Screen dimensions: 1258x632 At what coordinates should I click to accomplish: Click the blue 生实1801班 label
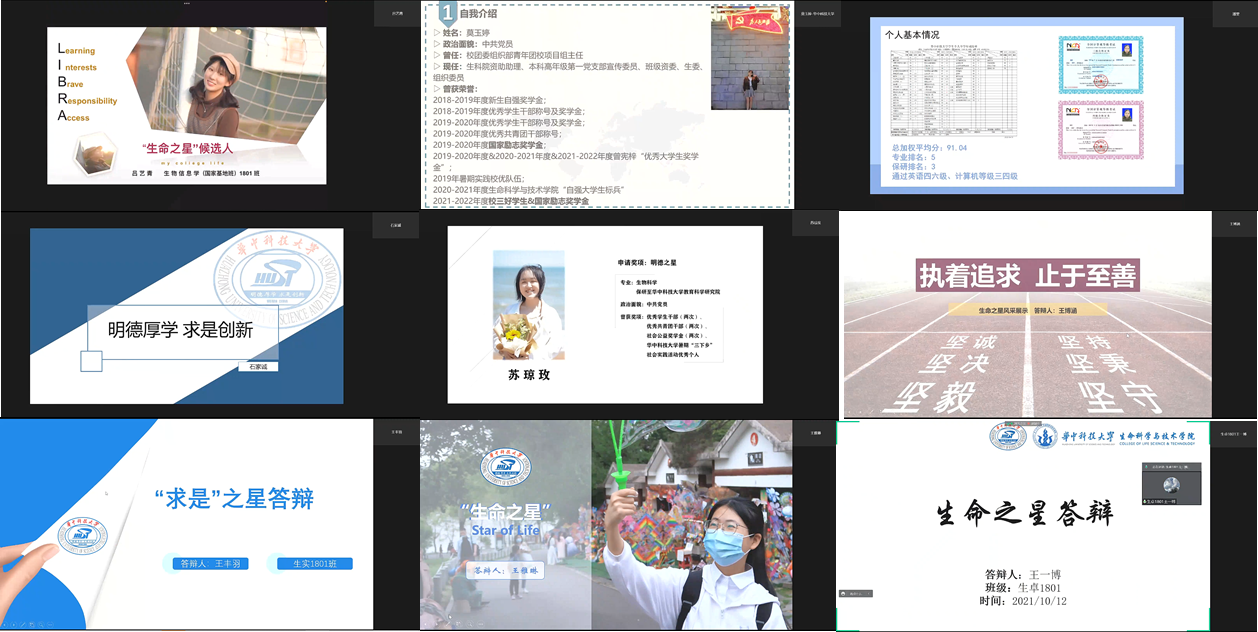315,564
